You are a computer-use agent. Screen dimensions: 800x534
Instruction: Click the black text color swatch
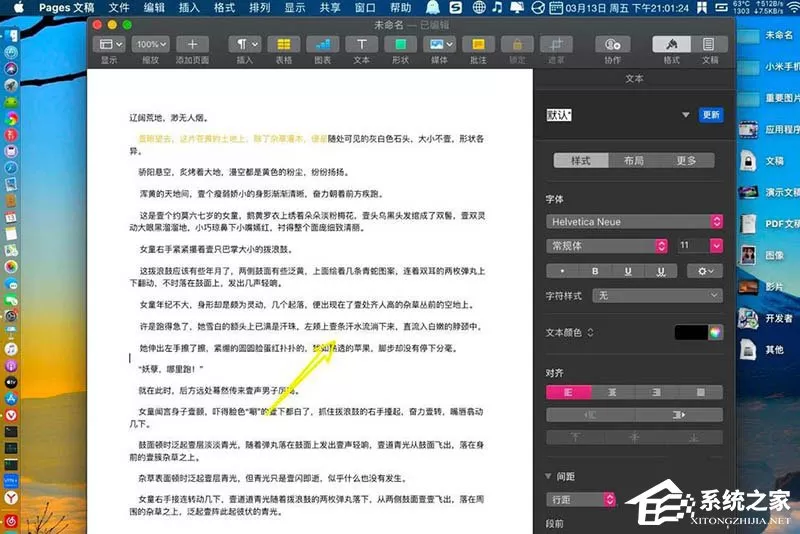coord(691,333)
